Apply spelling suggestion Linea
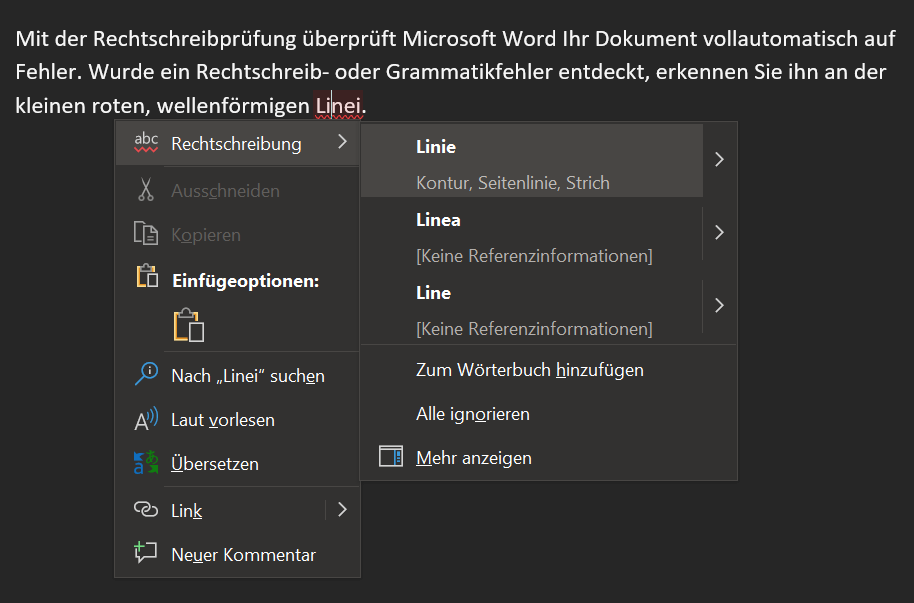914x603 pixels. tap(532, 233)
